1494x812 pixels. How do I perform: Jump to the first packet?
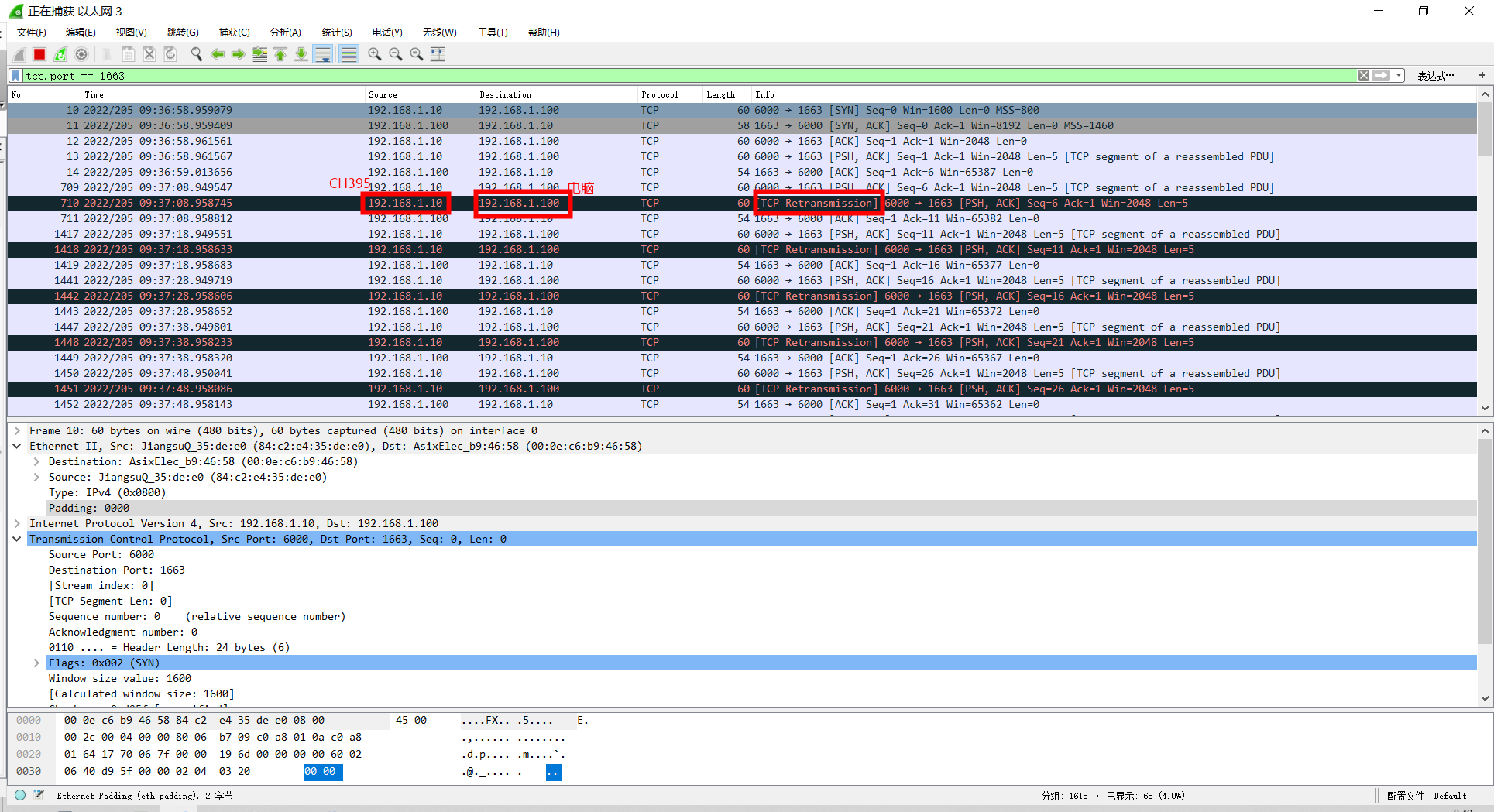[280, 54]
